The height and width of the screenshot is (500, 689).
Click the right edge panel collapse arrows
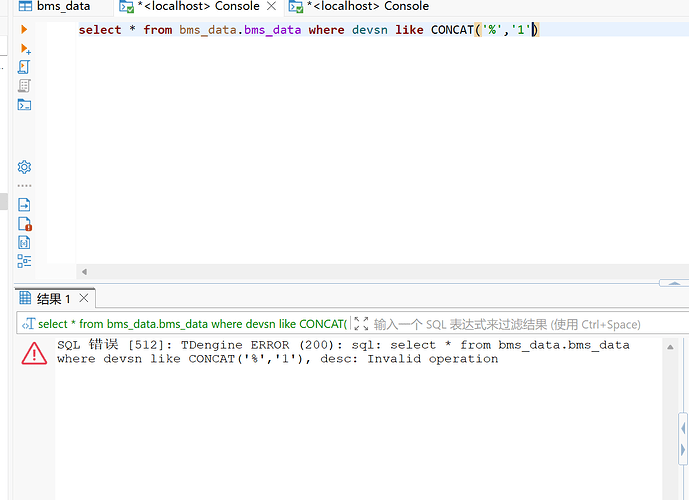tap(683, 438)
